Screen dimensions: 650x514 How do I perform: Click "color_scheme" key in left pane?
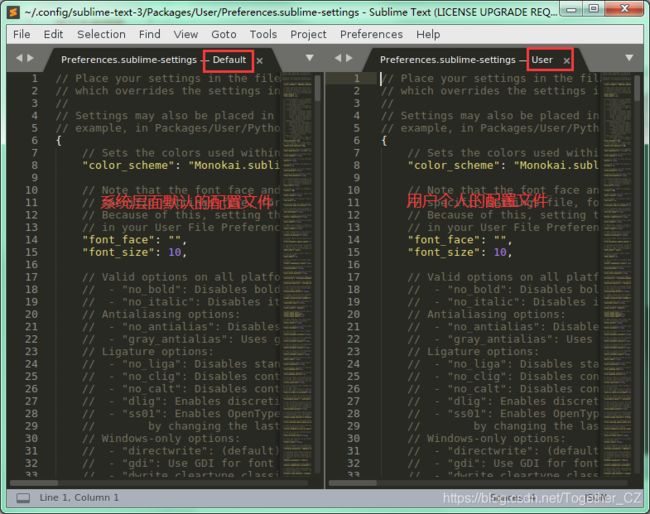click(x=128, y=165)
